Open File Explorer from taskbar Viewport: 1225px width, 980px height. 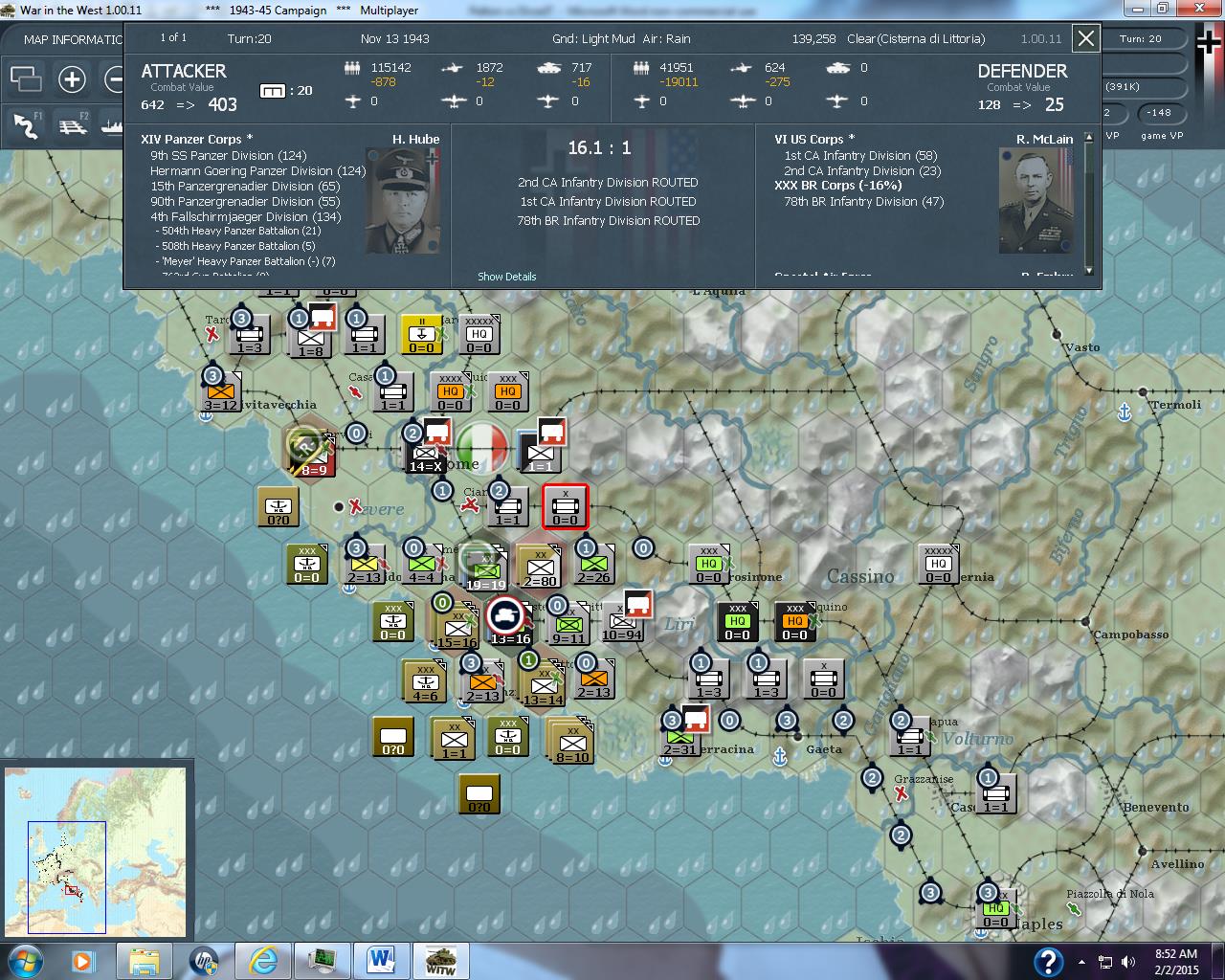pyautogui.click(x=144, y=960)
